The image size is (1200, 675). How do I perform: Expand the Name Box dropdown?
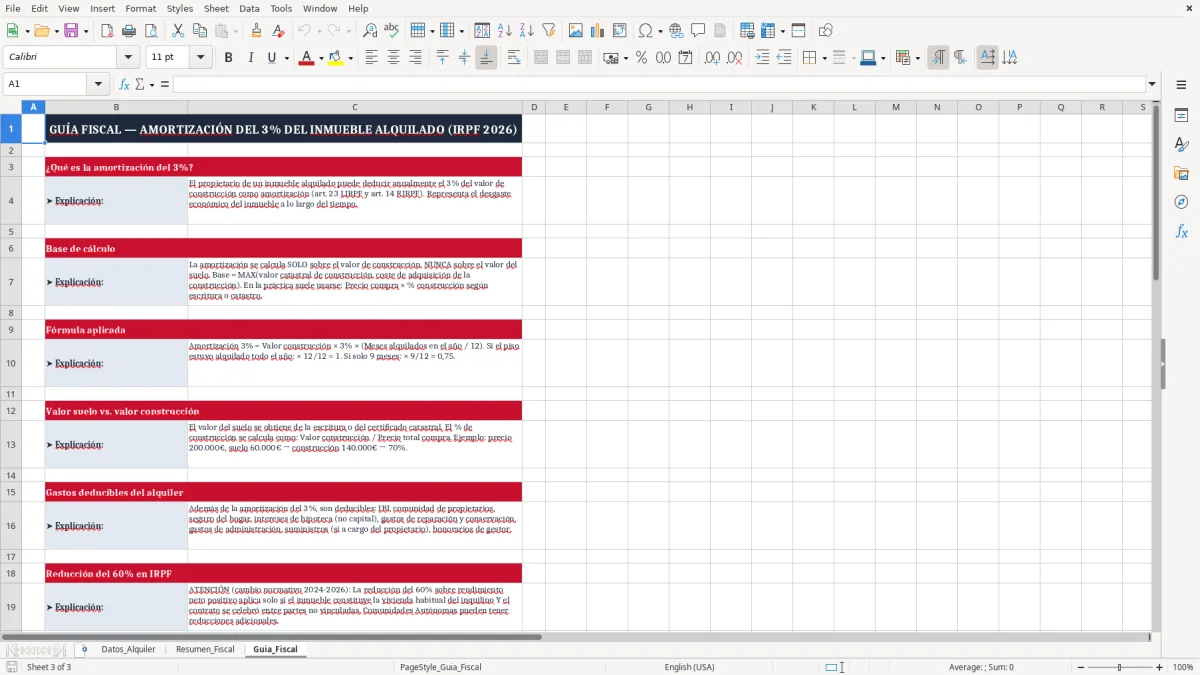pyautogui.click(x=98, y=84)
